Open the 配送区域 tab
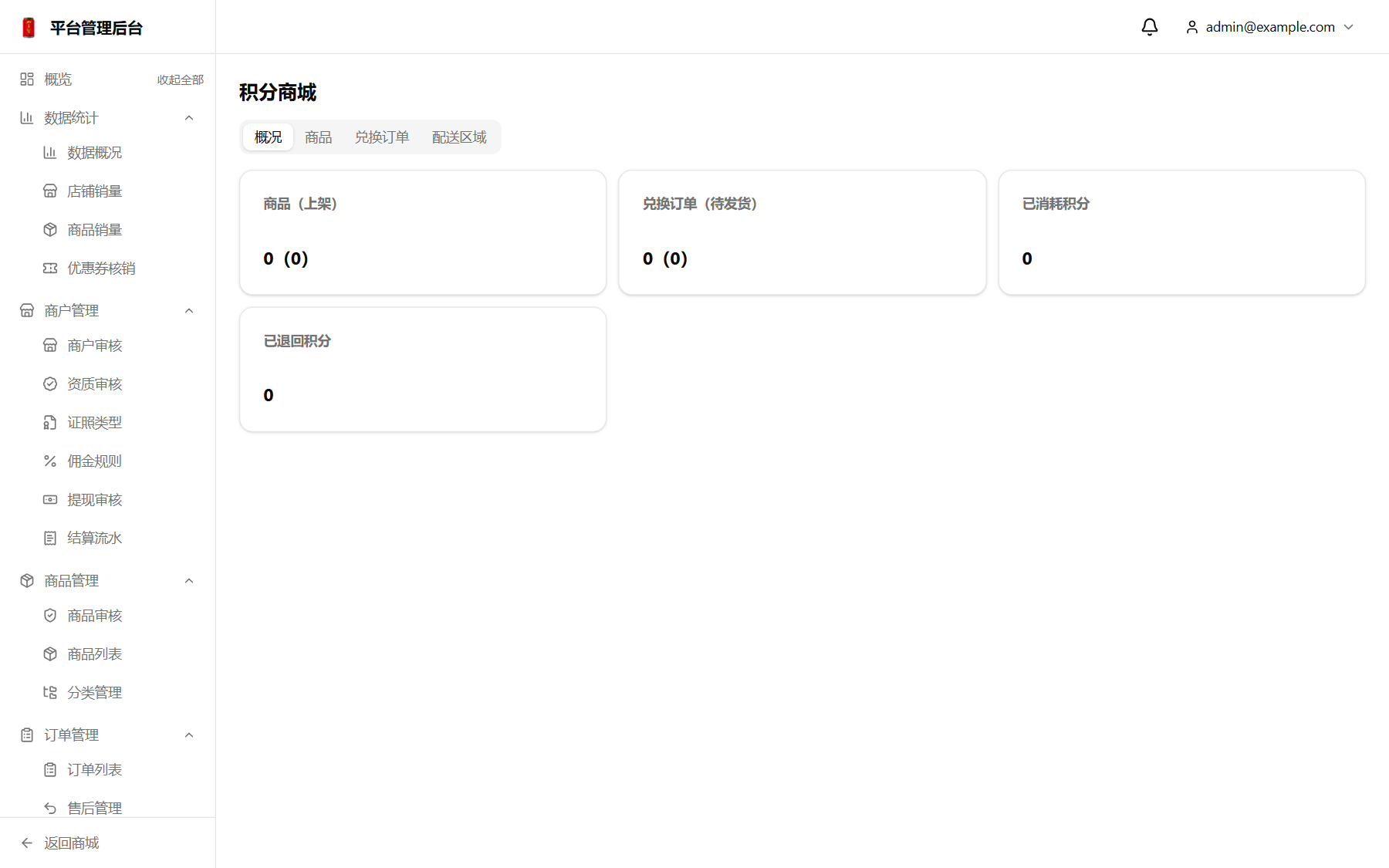 [x=459, y=137]
